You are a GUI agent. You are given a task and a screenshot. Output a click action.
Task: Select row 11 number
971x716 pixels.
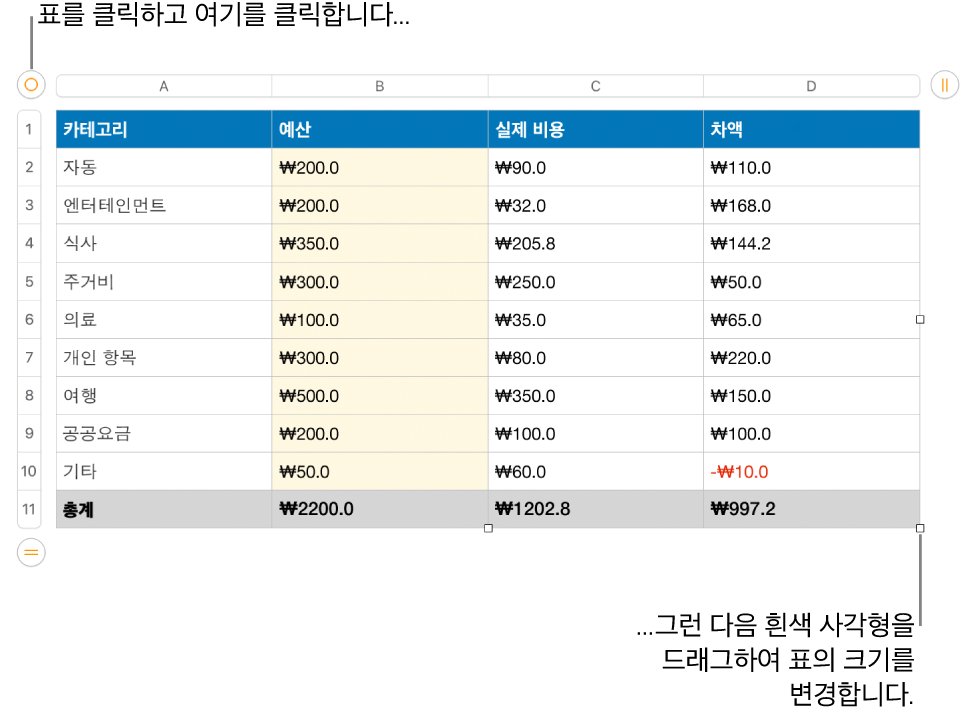pos(29,509)
